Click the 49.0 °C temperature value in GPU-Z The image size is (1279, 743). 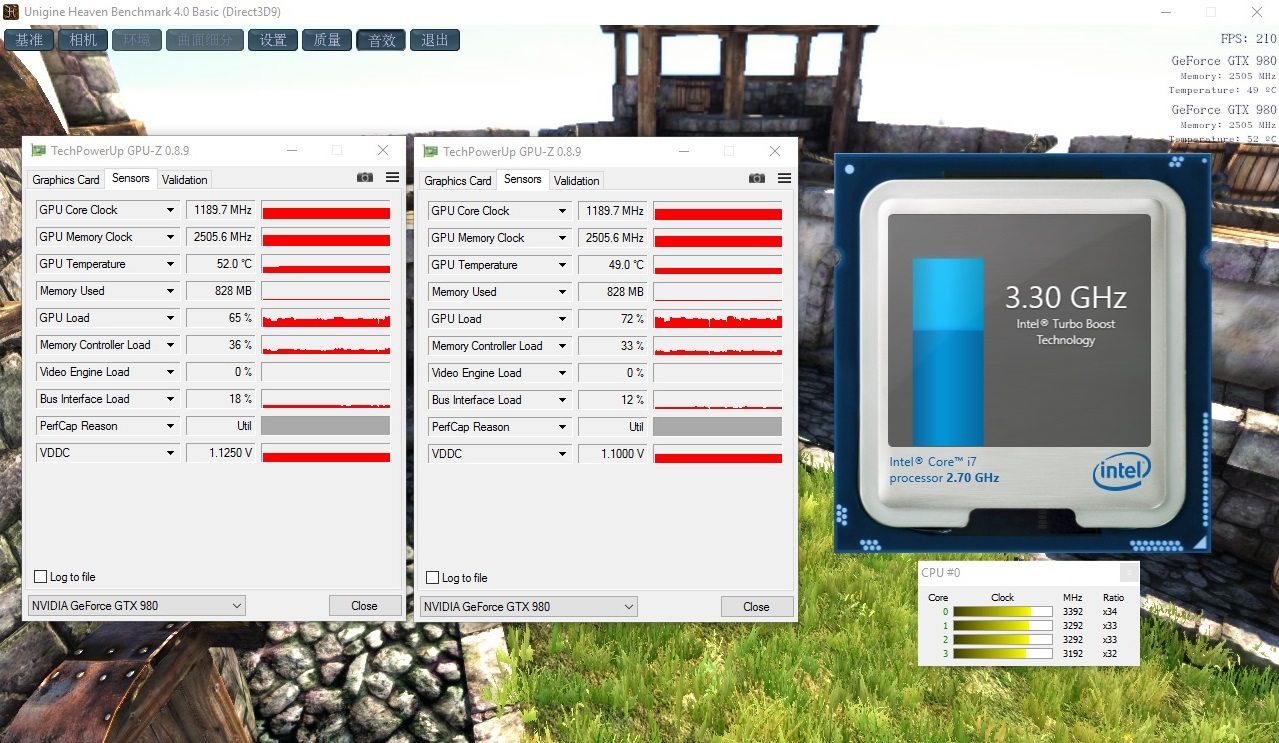coord(613,265)
